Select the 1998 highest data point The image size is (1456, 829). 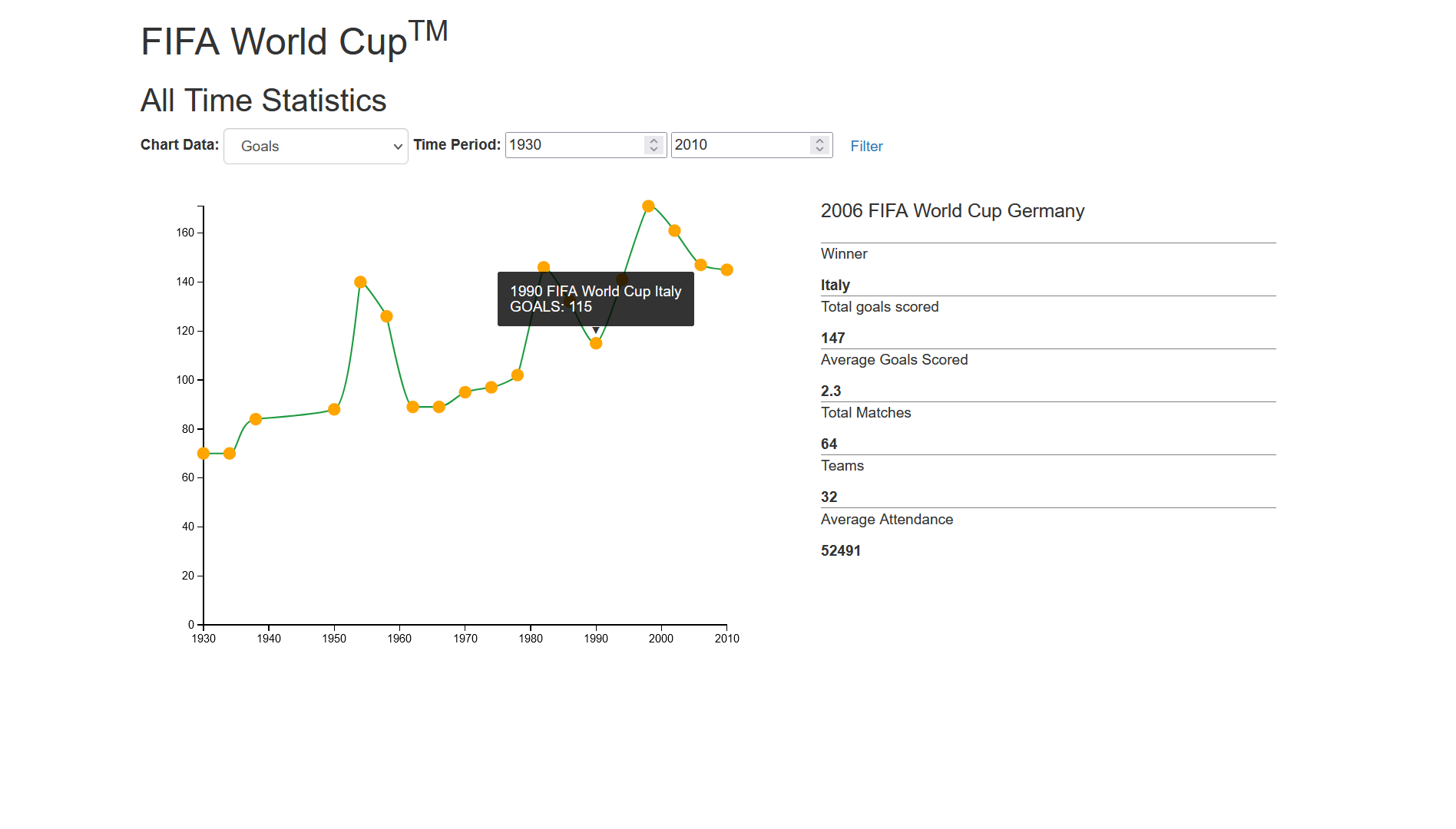[648, 206]
